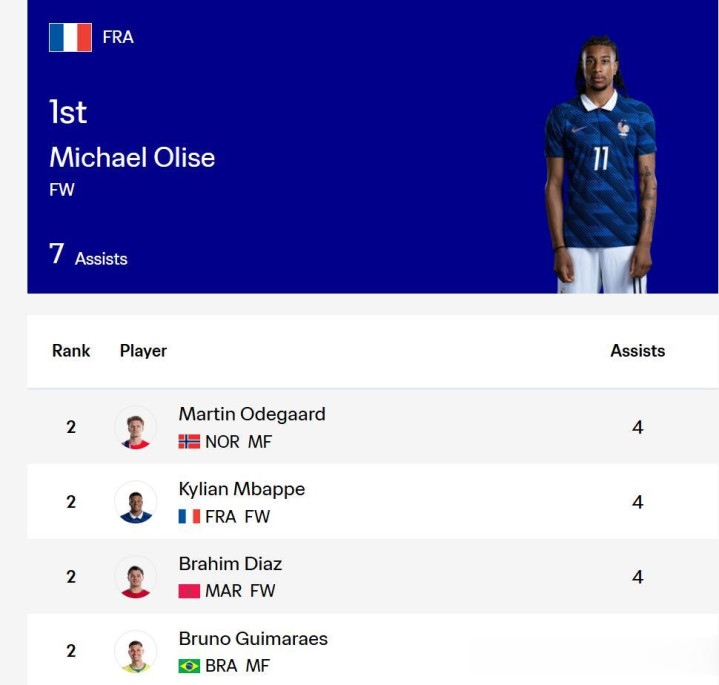Click the Norway flag icon

coord(189,442)
